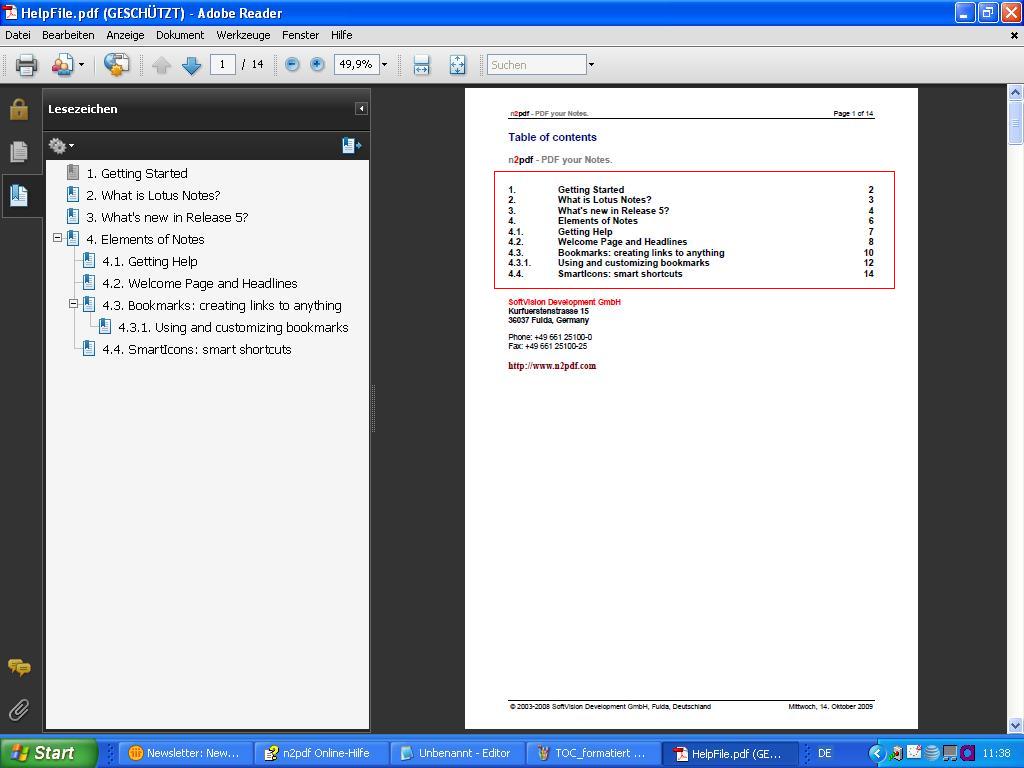The width and height of the screenshot is (1024, 768).
Task: Click the DE language indicator in taskbar
Action: (824, 753)
